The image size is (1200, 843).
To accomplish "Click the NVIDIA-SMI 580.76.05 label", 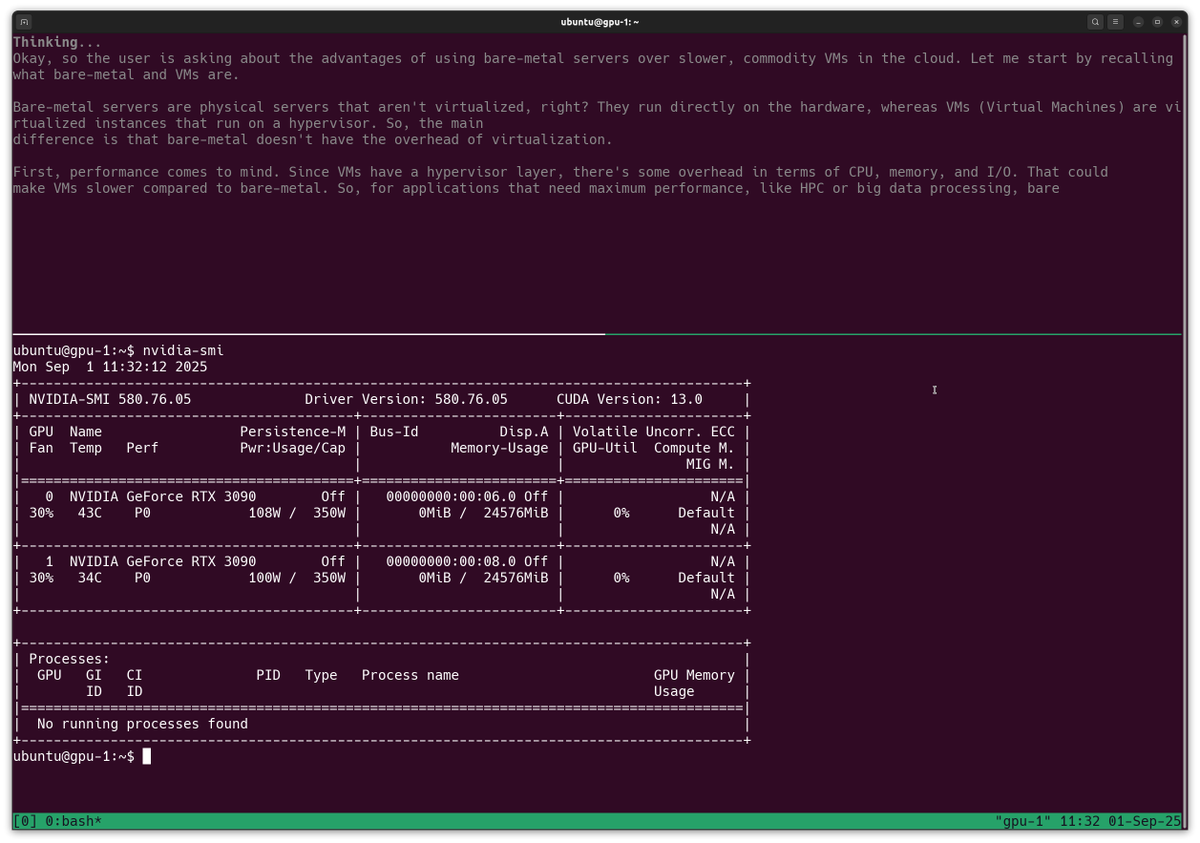I will tap(110, 399).
